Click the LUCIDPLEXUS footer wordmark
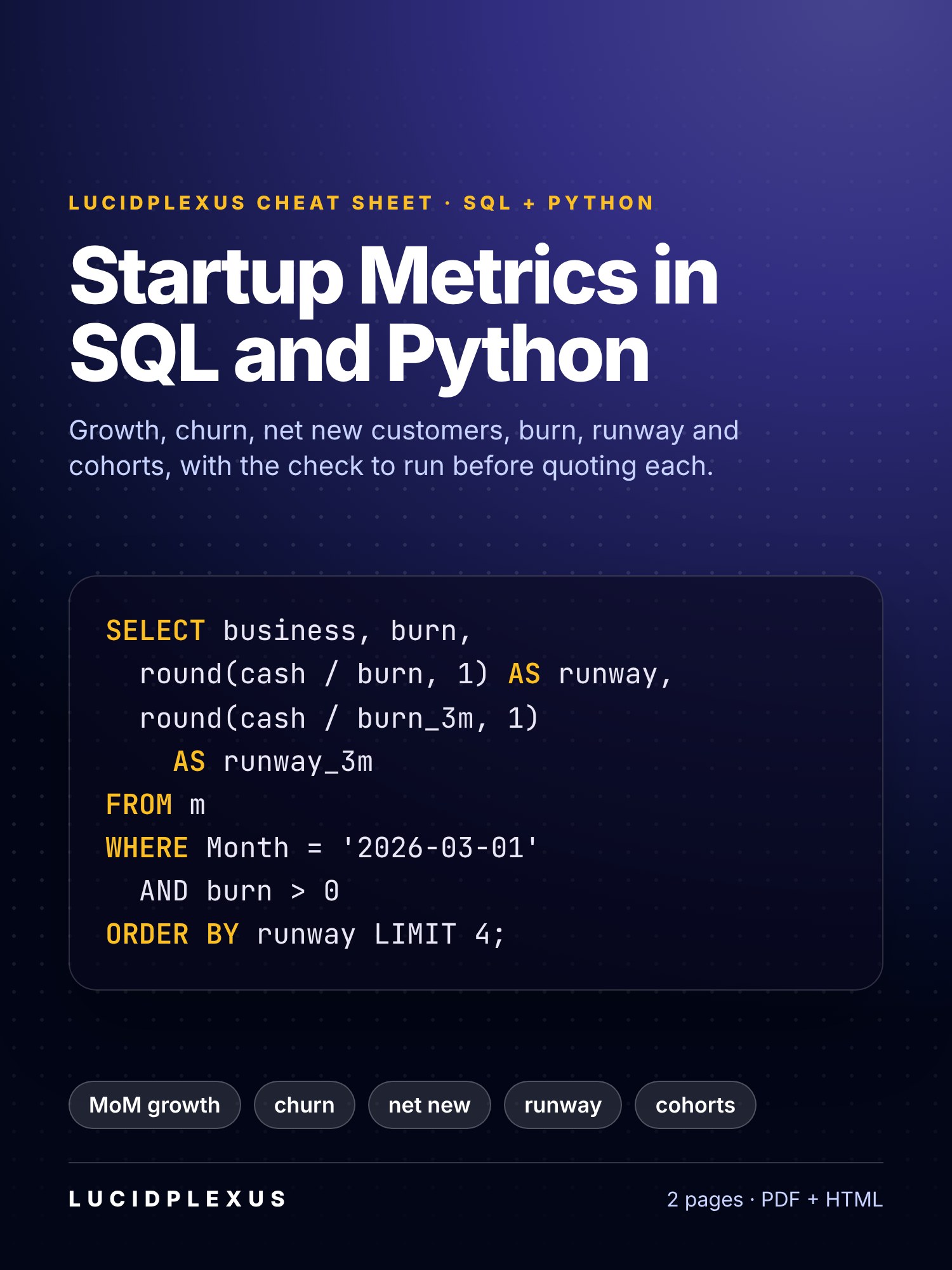This screenshot has height=1270, width=952. (x=177, y=1199)
